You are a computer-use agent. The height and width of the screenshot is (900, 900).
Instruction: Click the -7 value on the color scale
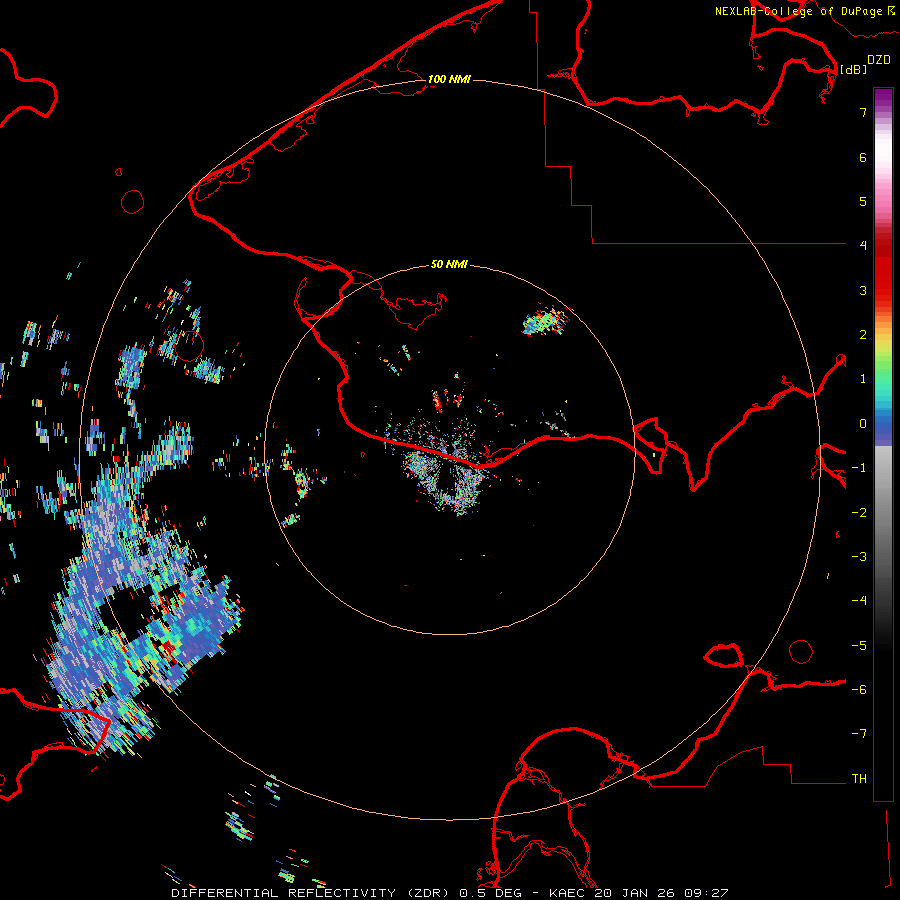coord(859,734)
